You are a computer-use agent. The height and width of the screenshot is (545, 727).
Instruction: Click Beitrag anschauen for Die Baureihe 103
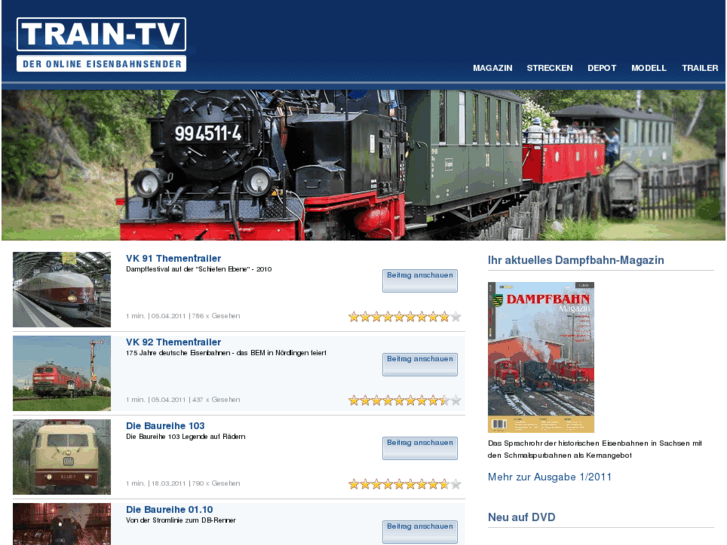pos(420,448)
